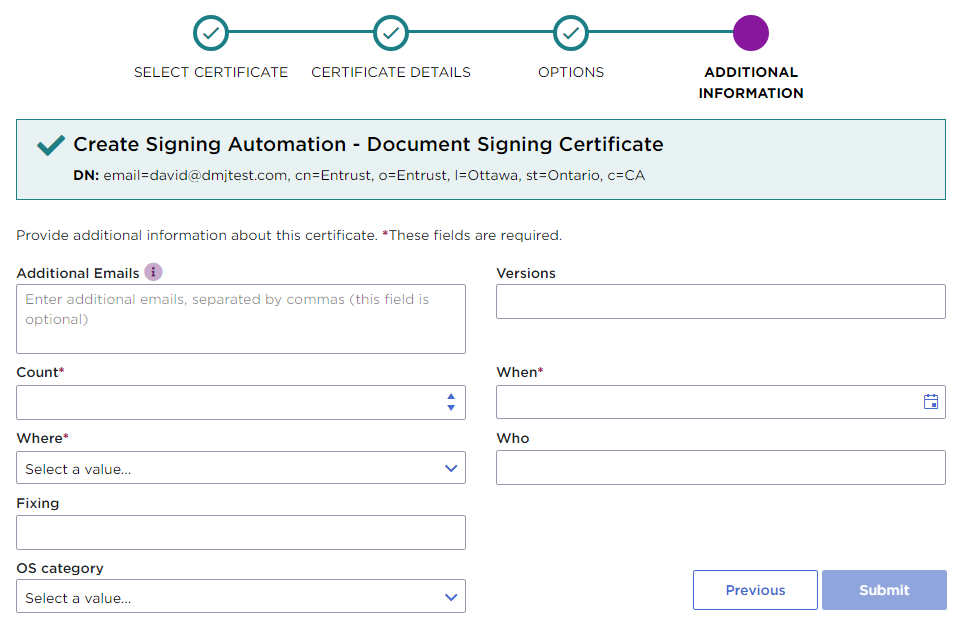Image resolution: width=961 pixels, height=634 pixels.
Task: Click the purple Additional Information step circle
Action: [x=751, y=33]
